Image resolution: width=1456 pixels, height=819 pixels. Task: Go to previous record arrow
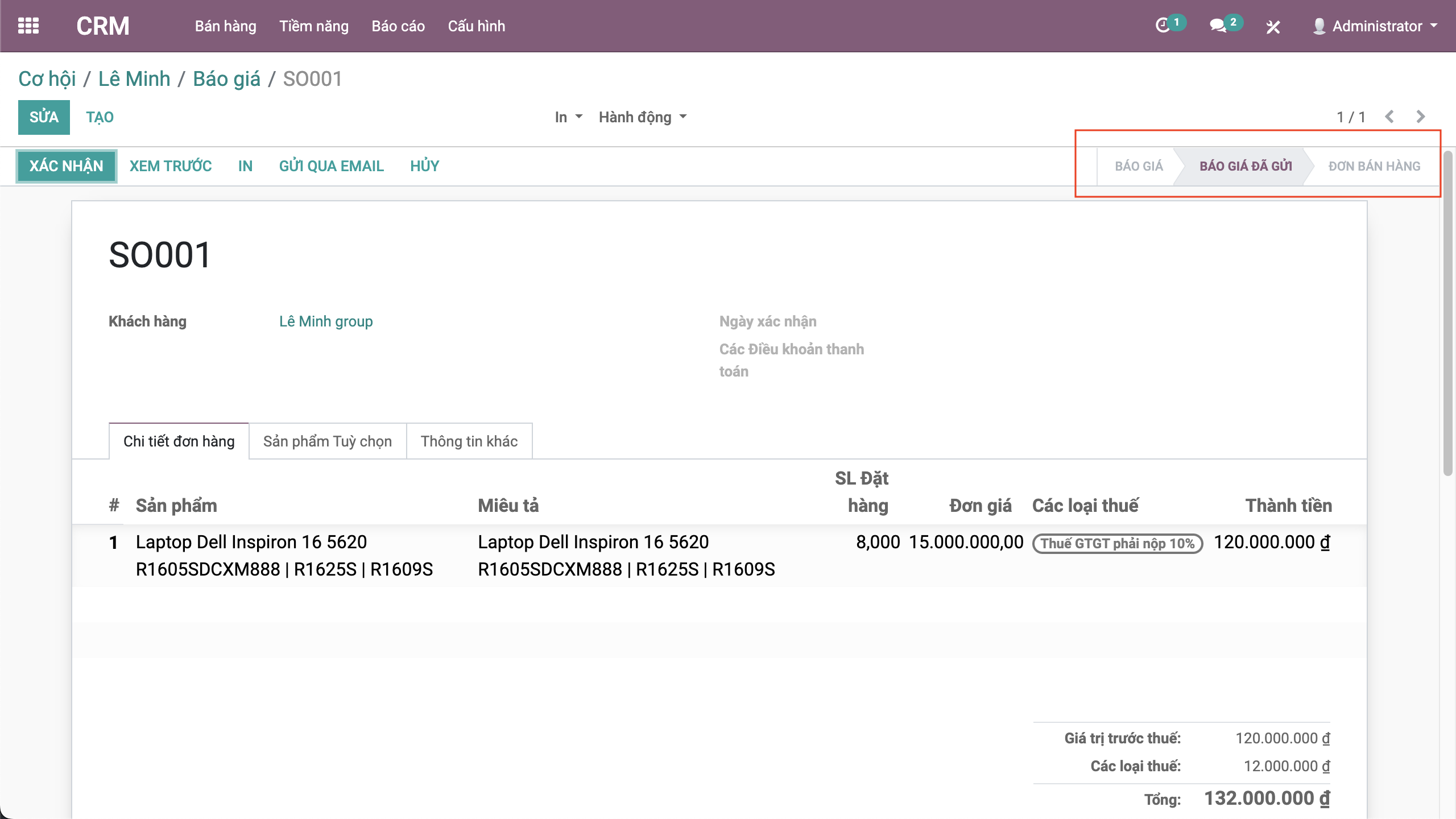1389,117
